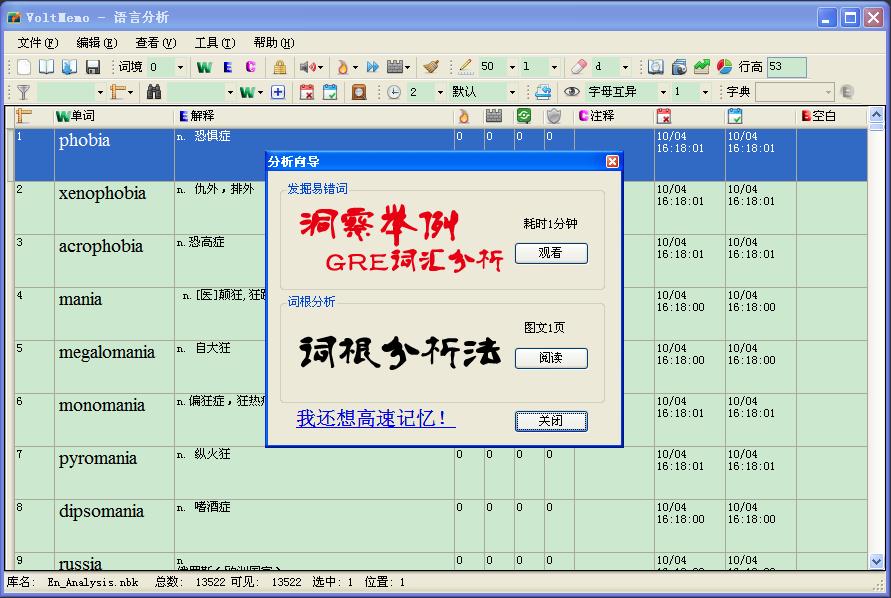The width and height of the screenshot is (891, 598).
Task: Toggle the eye visibility icon
Action: (x=572, y=92)
